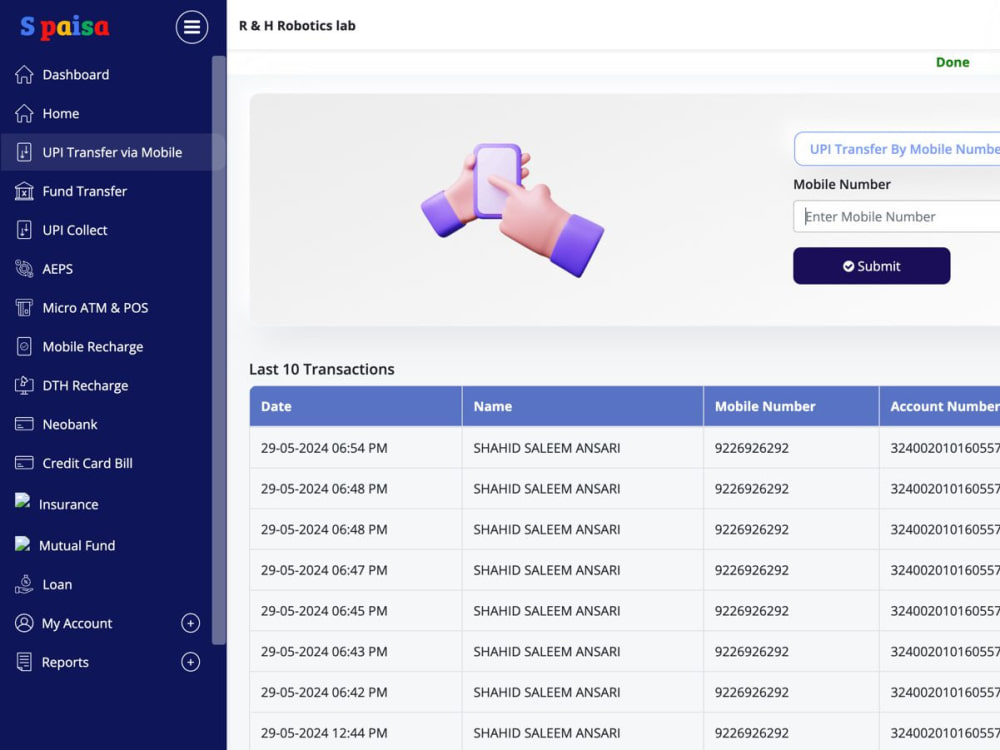Image resolution: width=1000 pixels, height=750 pixels.
Task: Click the Mobile Number field label
Action: click(x=842, y=184)
